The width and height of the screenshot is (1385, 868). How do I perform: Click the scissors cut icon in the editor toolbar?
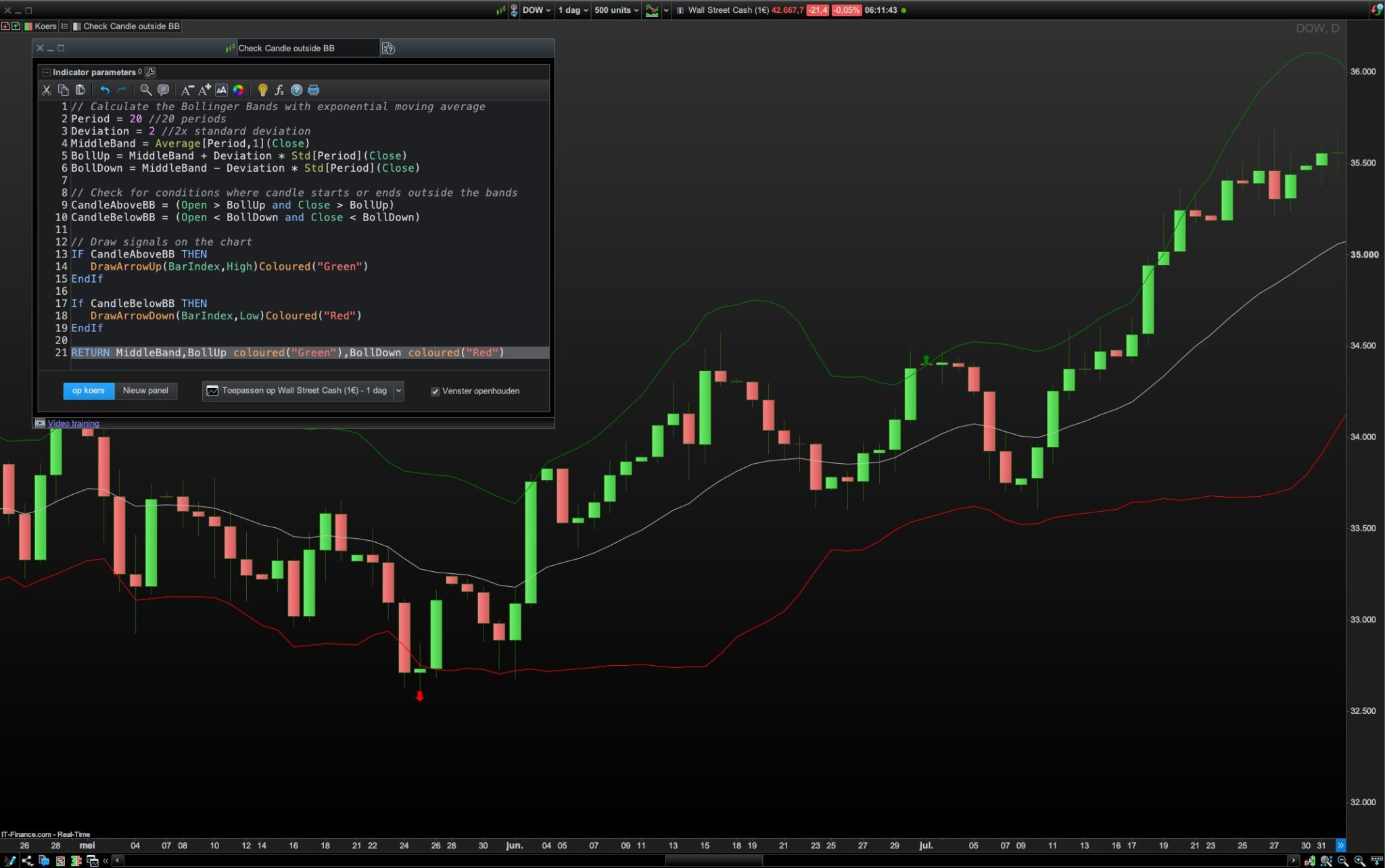(47, 90)
